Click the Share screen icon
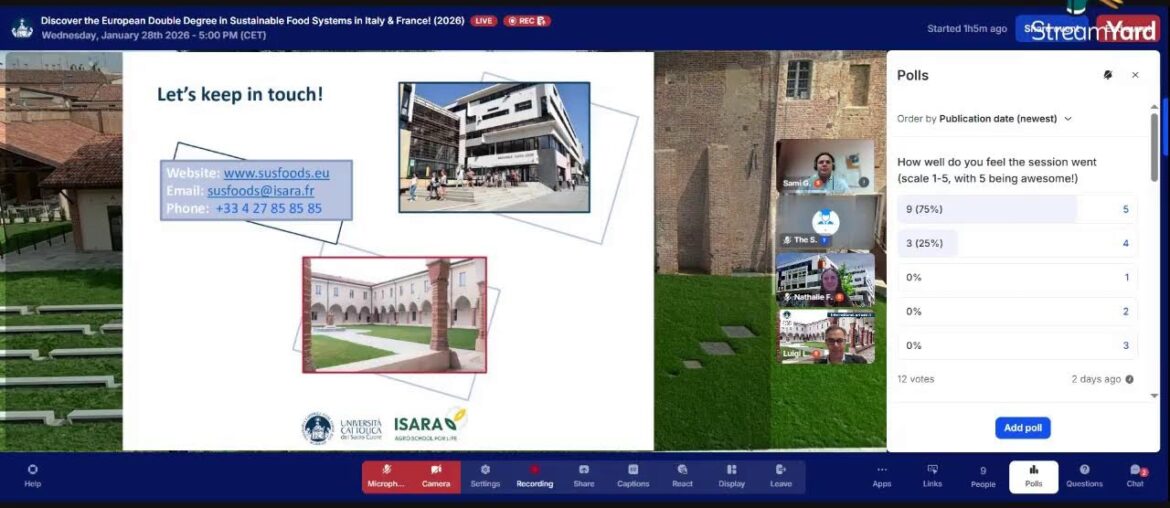The width and height of the screenshot is (1170, 508). pos(583,476)
